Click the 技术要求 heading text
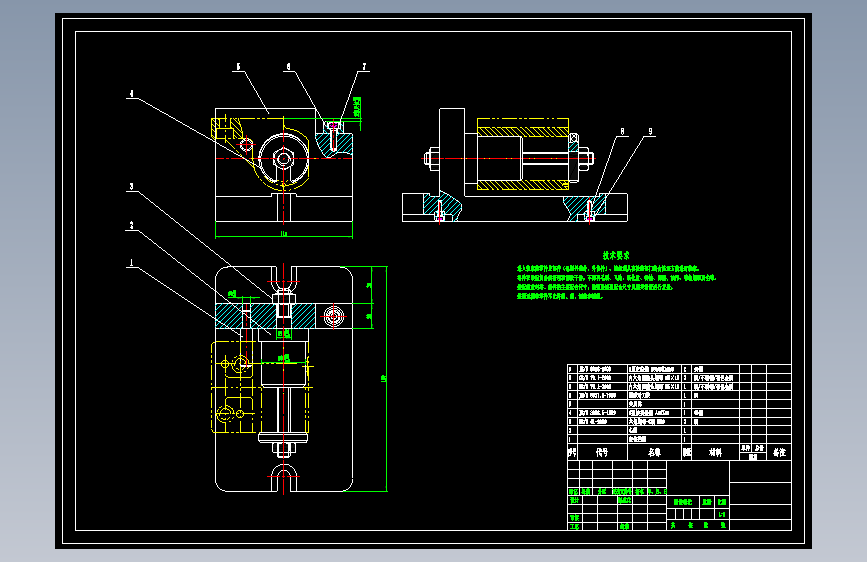Viewport: 867px width, 562px height. pos(616,256)
